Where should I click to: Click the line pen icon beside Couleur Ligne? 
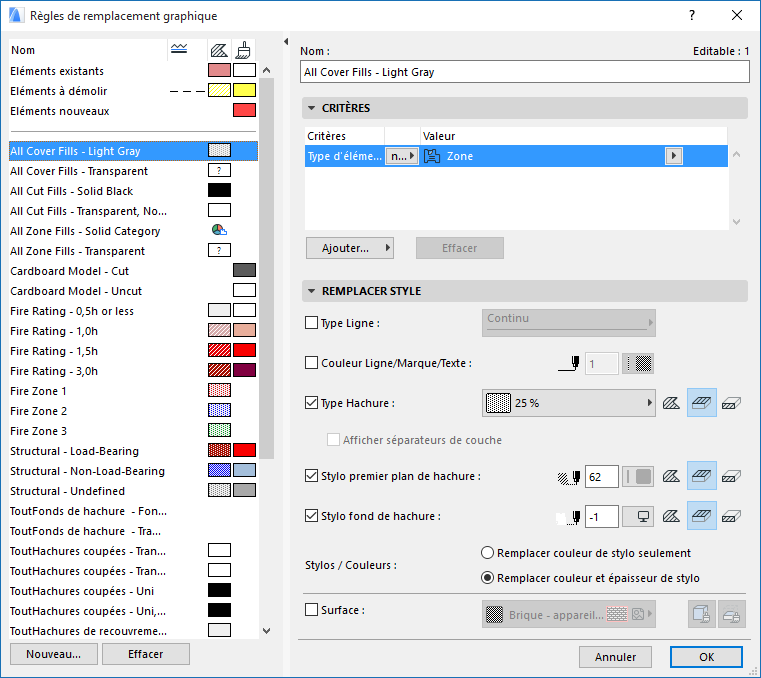(x=569, y=364)
